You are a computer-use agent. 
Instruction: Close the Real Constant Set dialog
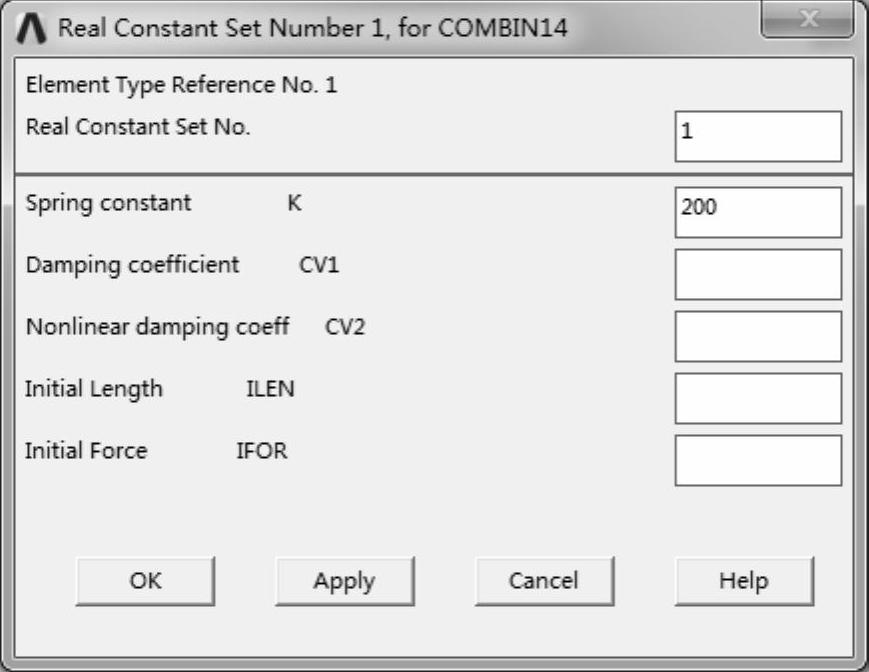810,21
